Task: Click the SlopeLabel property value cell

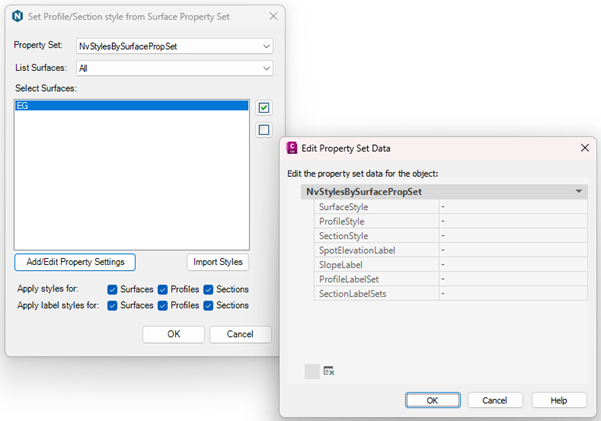Action: 512,264
